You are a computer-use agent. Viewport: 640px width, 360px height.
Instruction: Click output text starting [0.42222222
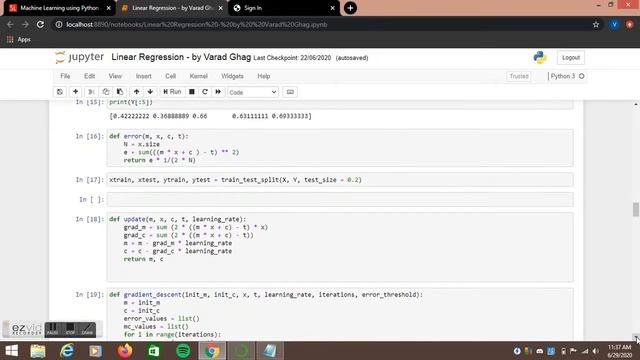210,116
